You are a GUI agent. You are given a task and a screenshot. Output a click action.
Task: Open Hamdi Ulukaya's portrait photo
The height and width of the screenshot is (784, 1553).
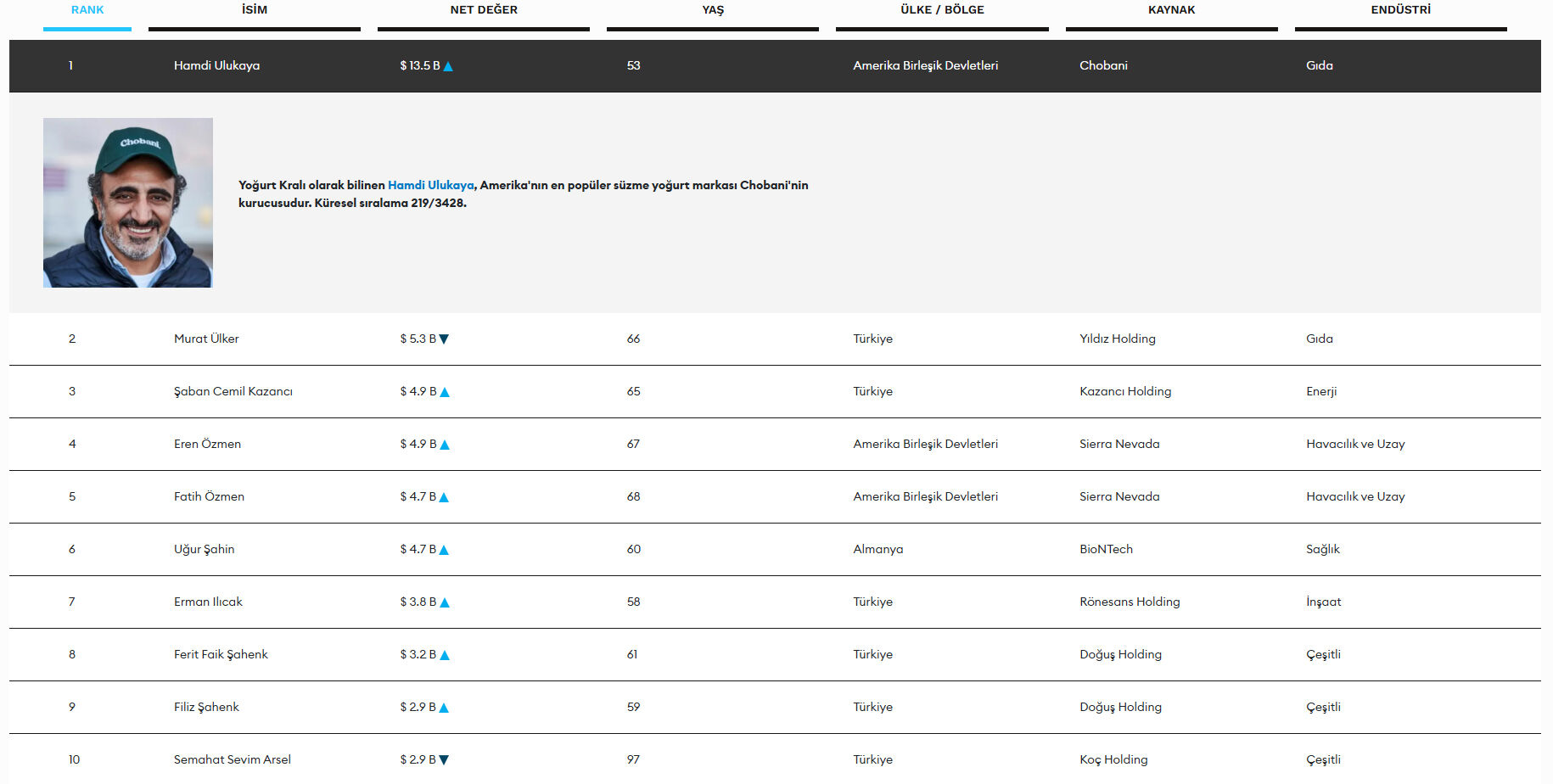click(x=128, y=203)
